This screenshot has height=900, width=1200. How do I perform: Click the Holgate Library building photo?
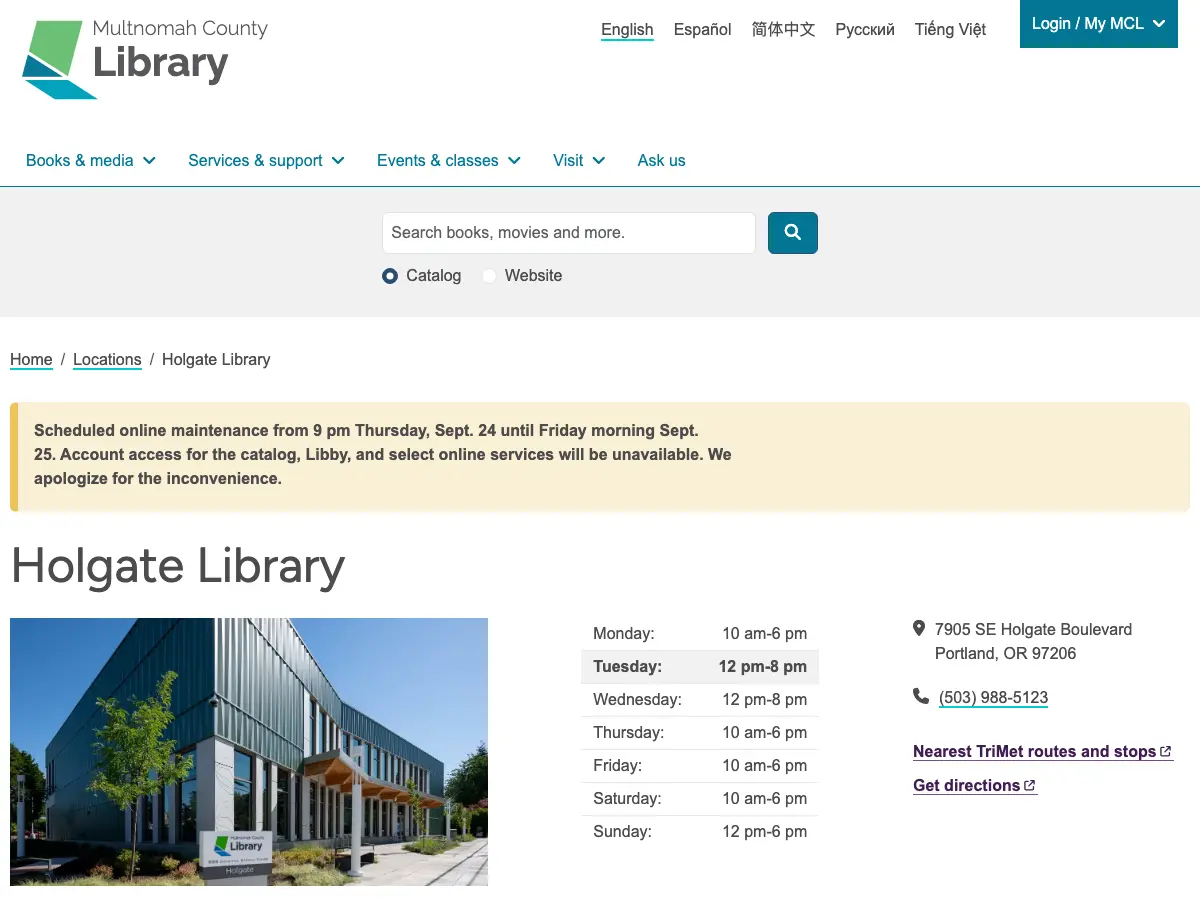[249, 752]
